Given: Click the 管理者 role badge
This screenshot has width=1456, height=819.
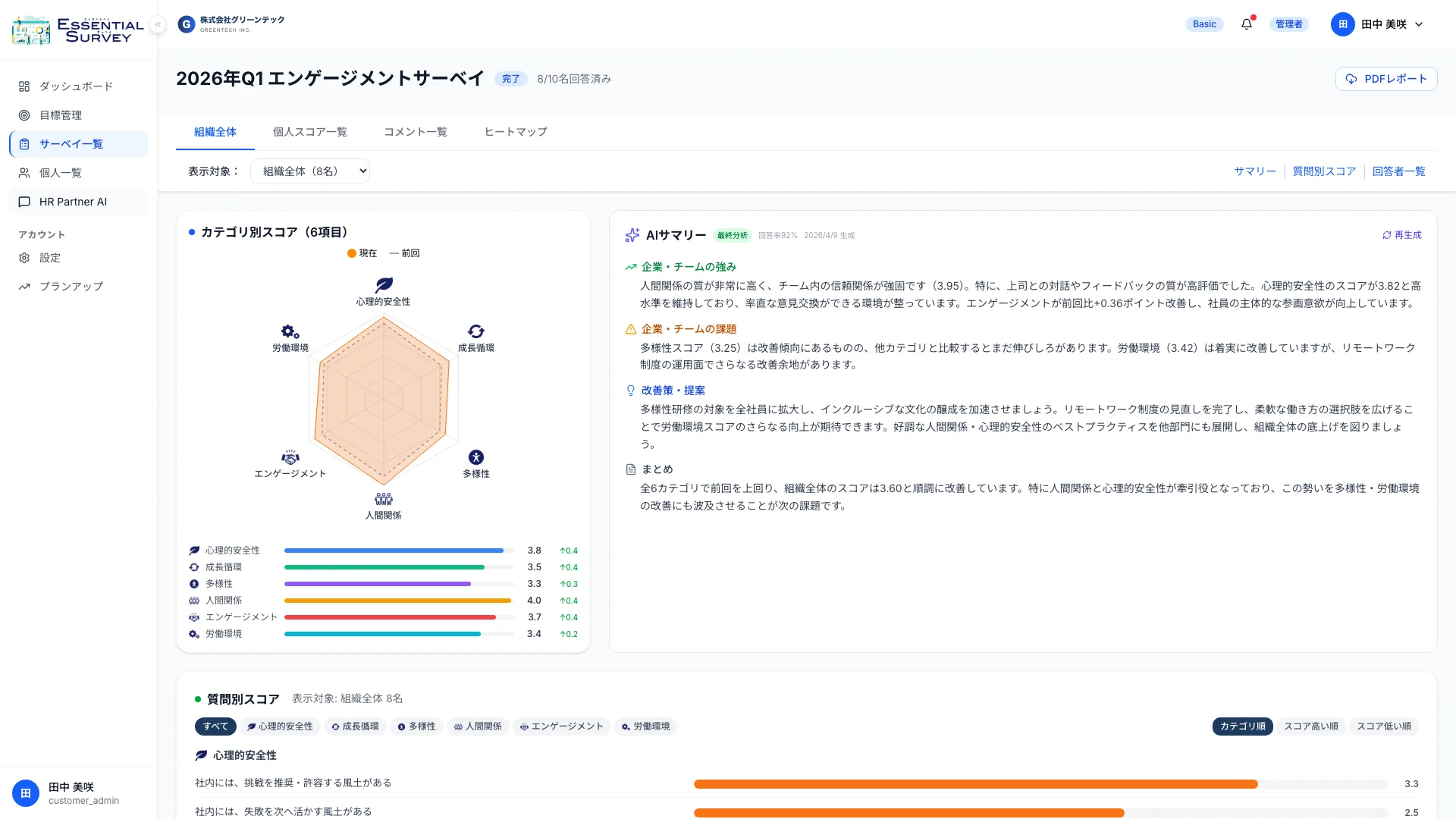Looking at the screenshot, I should [1289, 24].
